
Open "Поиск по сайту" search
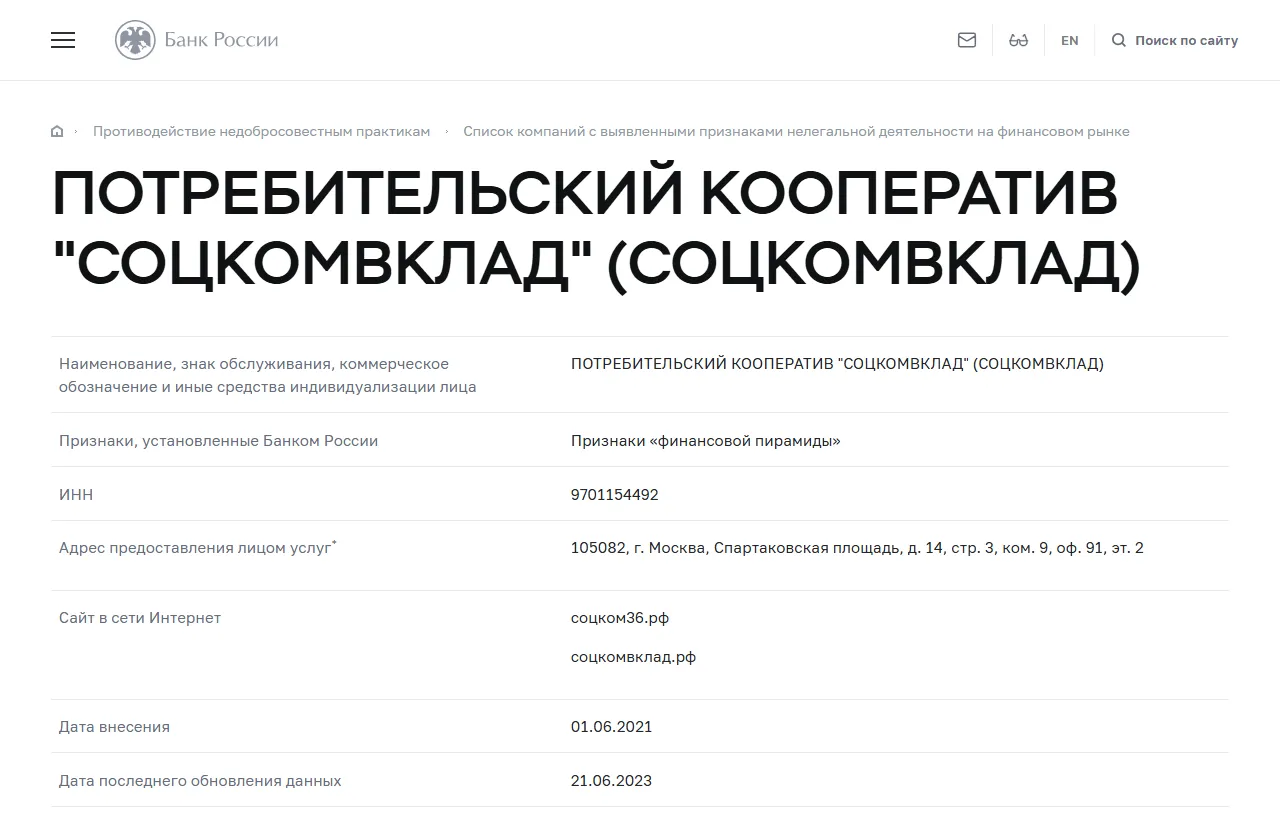point(1186,41)
